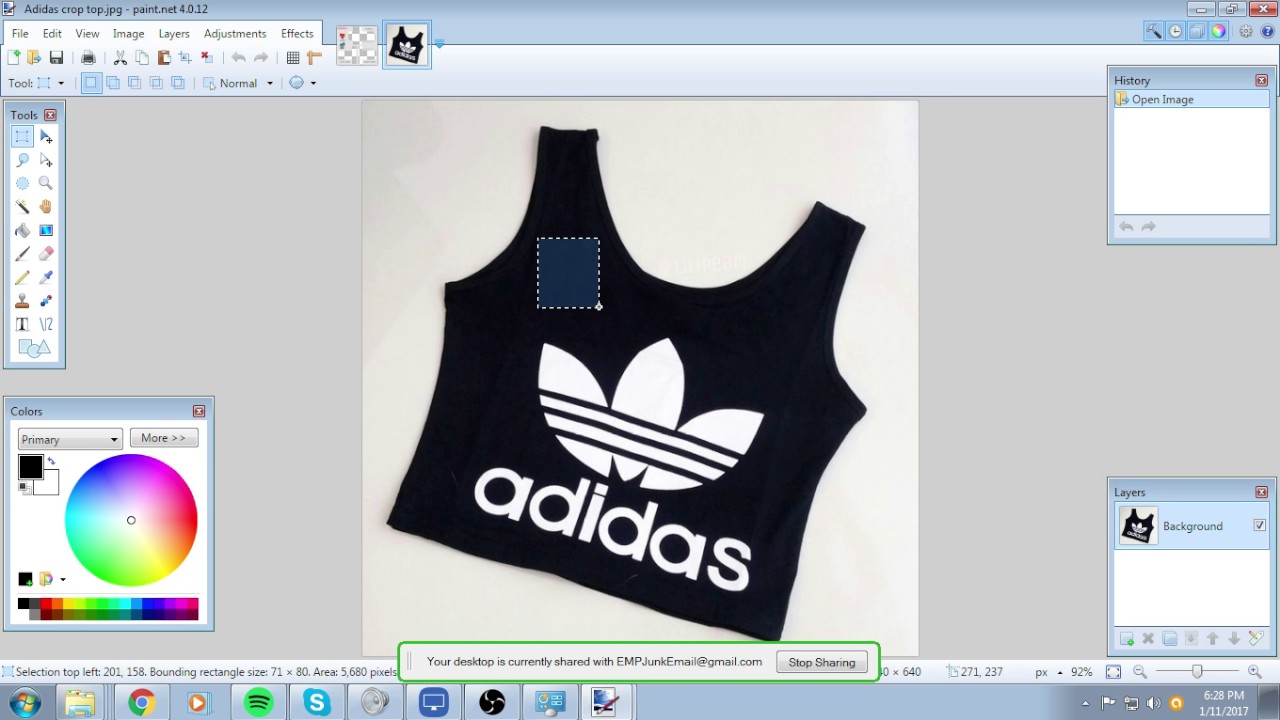Select the Magic Wand tool
The height and width of the screenshot is (720, 1280).
(x=22, y=207)
